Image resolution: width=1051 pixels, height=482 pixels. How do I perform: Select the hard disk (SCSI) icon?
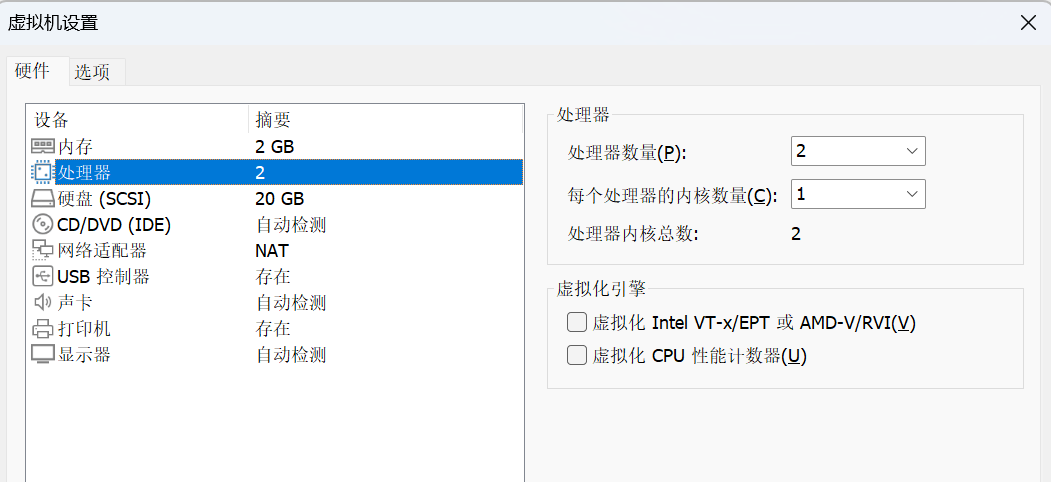click(x=43, y=198)
